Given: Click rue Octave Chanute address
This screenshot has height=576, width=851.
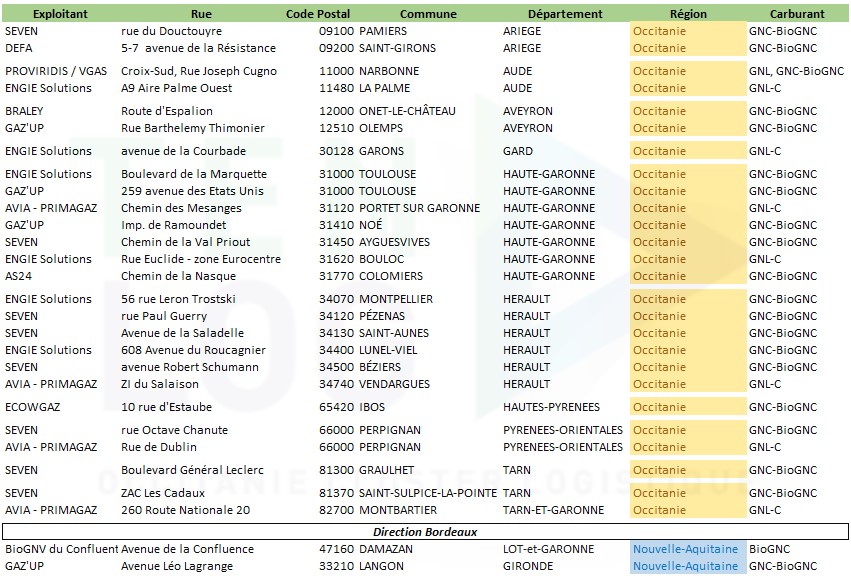Looking at the screenshot, I should tap(174, 431).
